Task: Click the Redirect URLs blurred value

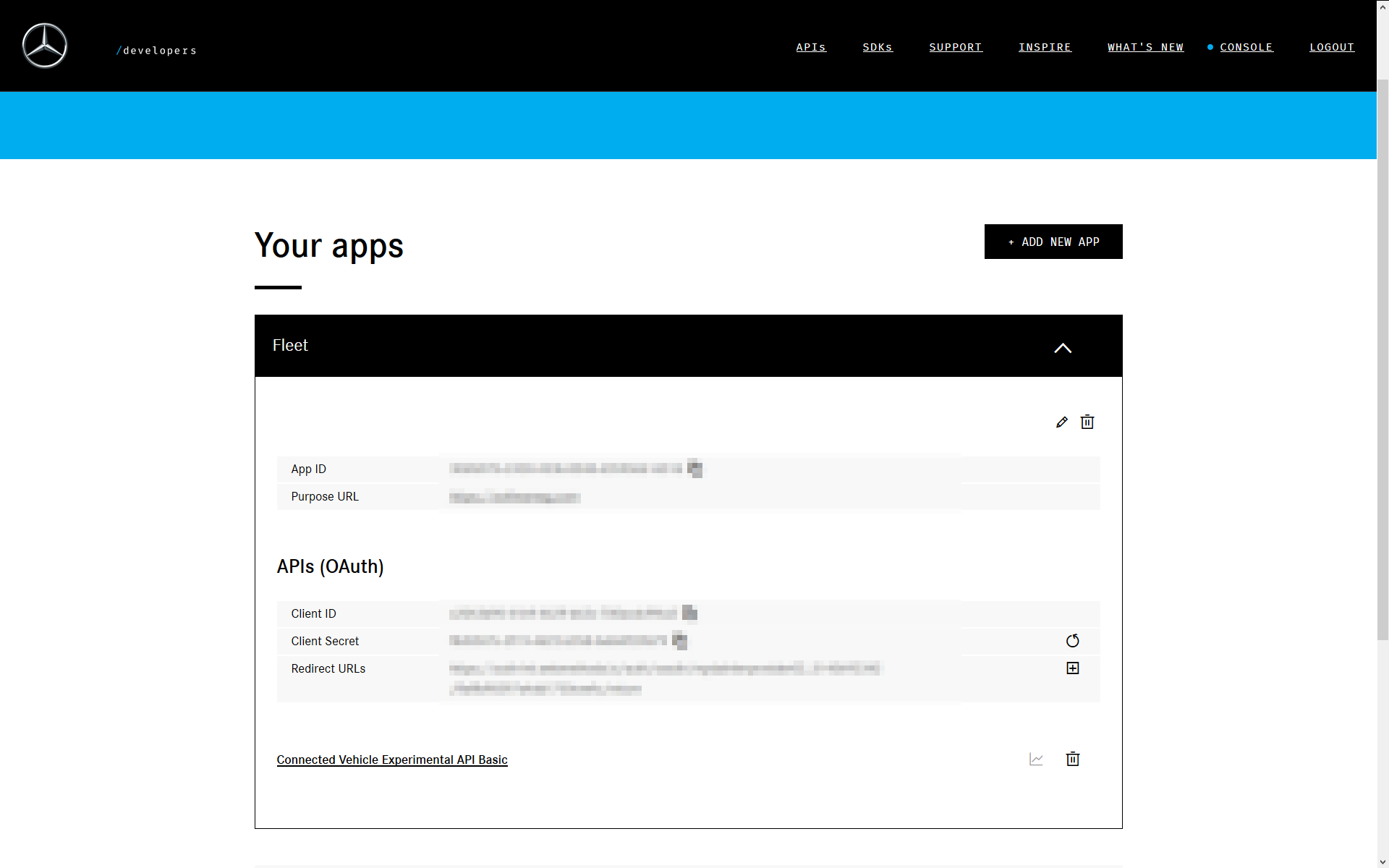Action: [664, 678]
